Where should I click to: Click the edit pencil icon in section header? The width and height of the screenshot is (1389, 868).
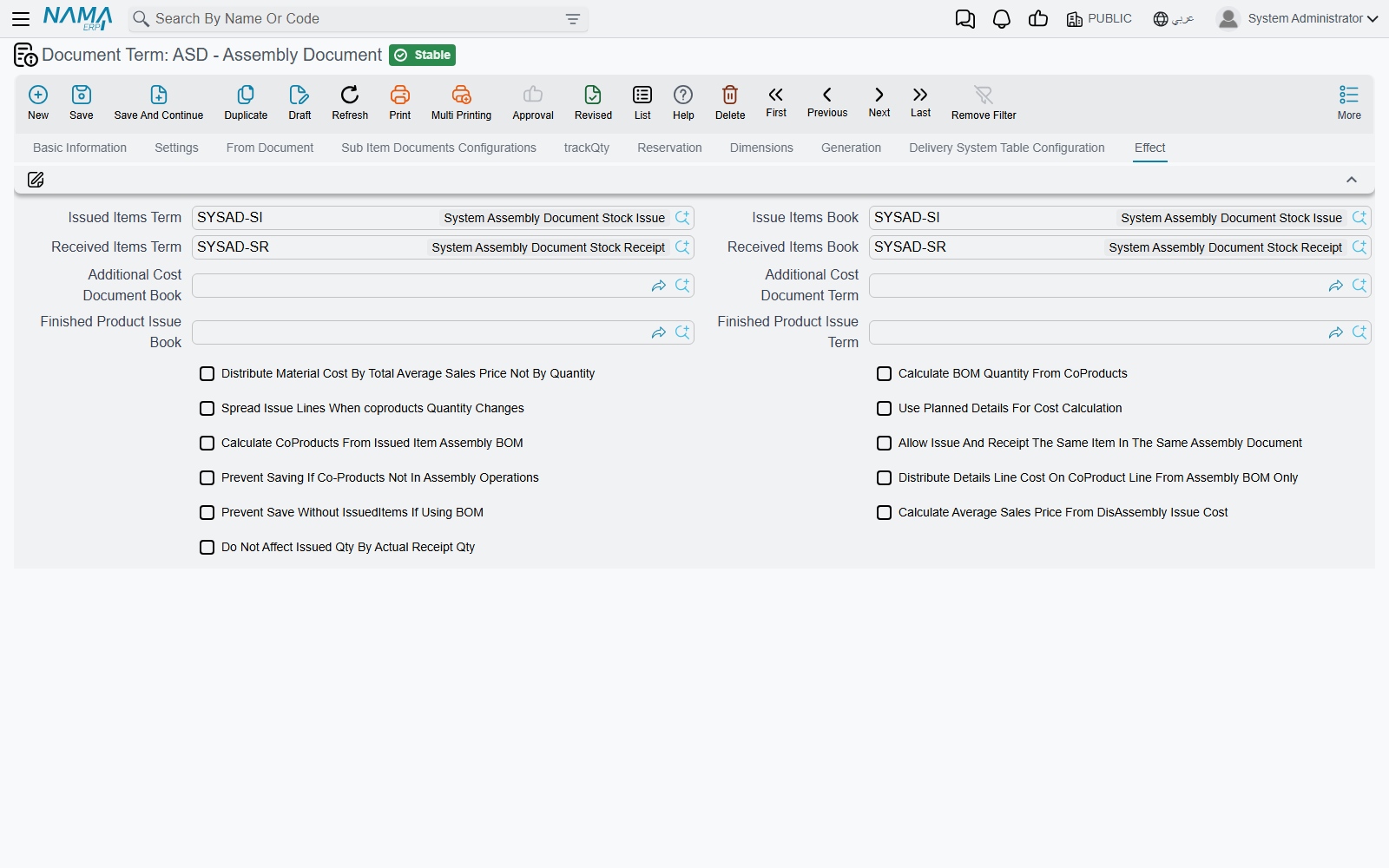[36, 180]
